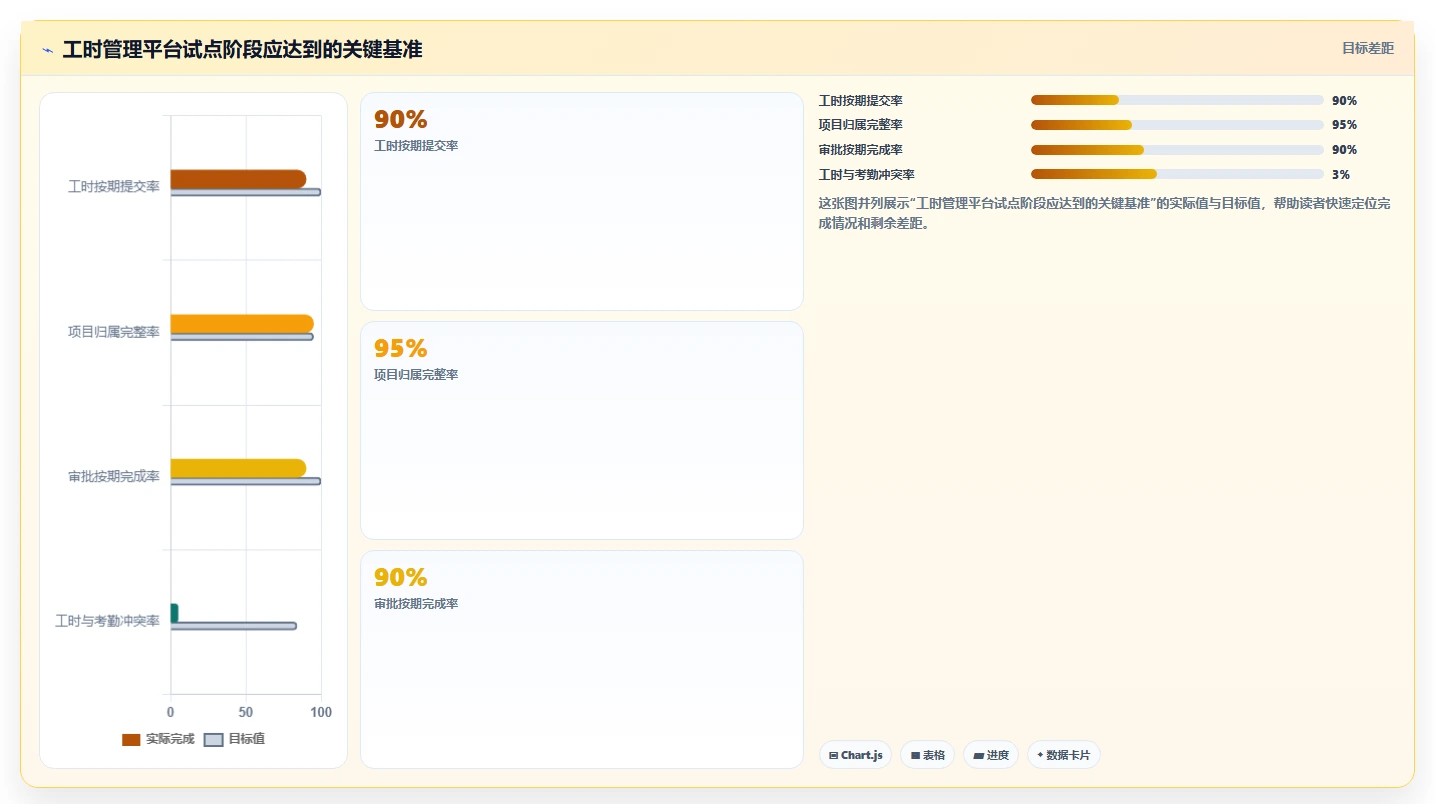This screenshot has height=804, width=1435.
Task: Click the lightning icon beside the title
Action: [x=47, y=50]
